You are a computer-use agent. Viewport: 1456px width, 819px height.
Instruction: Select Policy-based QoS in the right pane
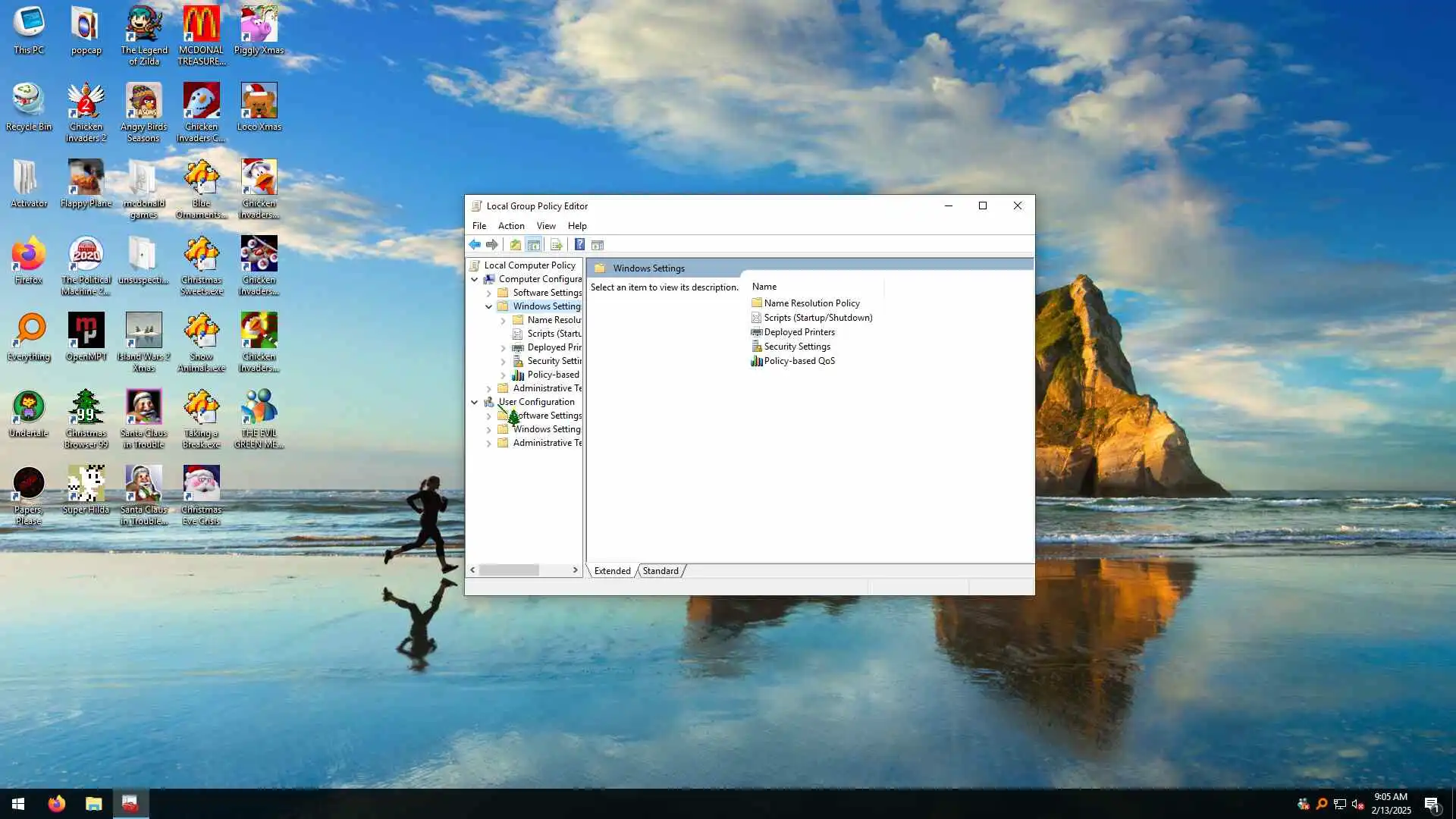coord(799,361)
